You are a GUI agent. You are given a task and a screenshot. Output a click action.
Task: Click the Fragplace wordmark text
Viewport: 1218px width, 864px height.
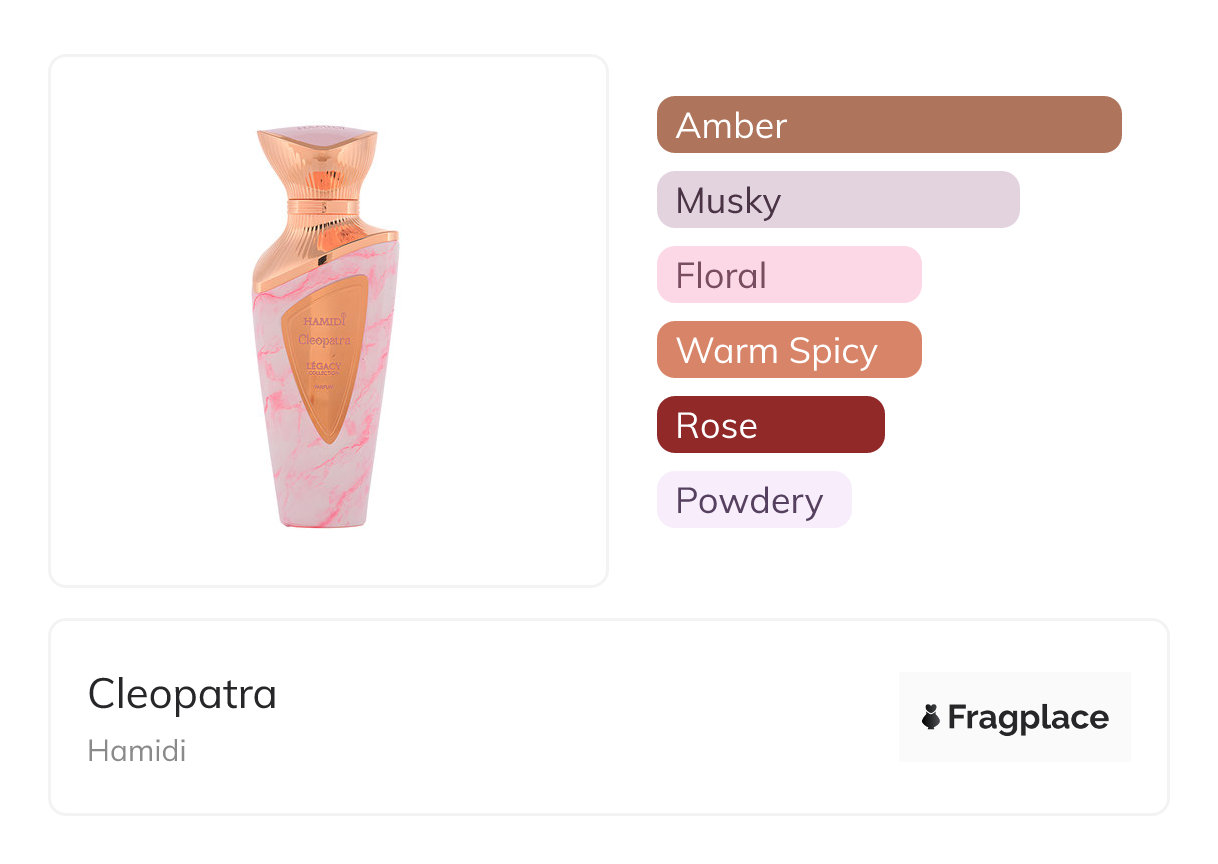pos(1028,718)
